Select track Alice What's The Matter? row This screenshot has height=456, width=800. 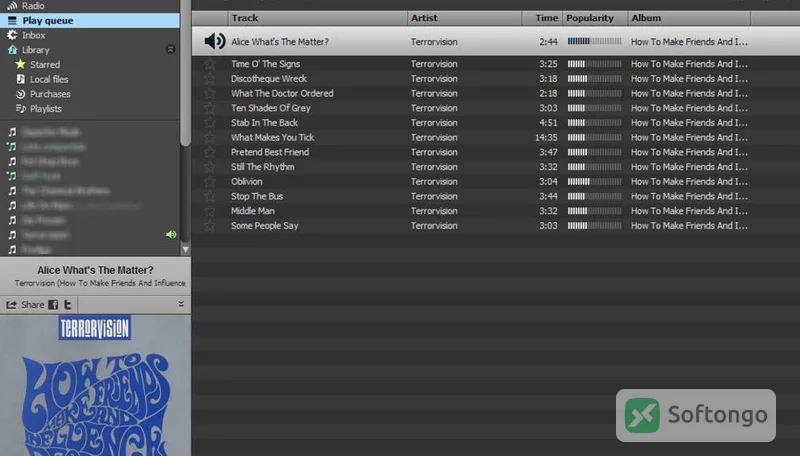[x=496, y=41]
